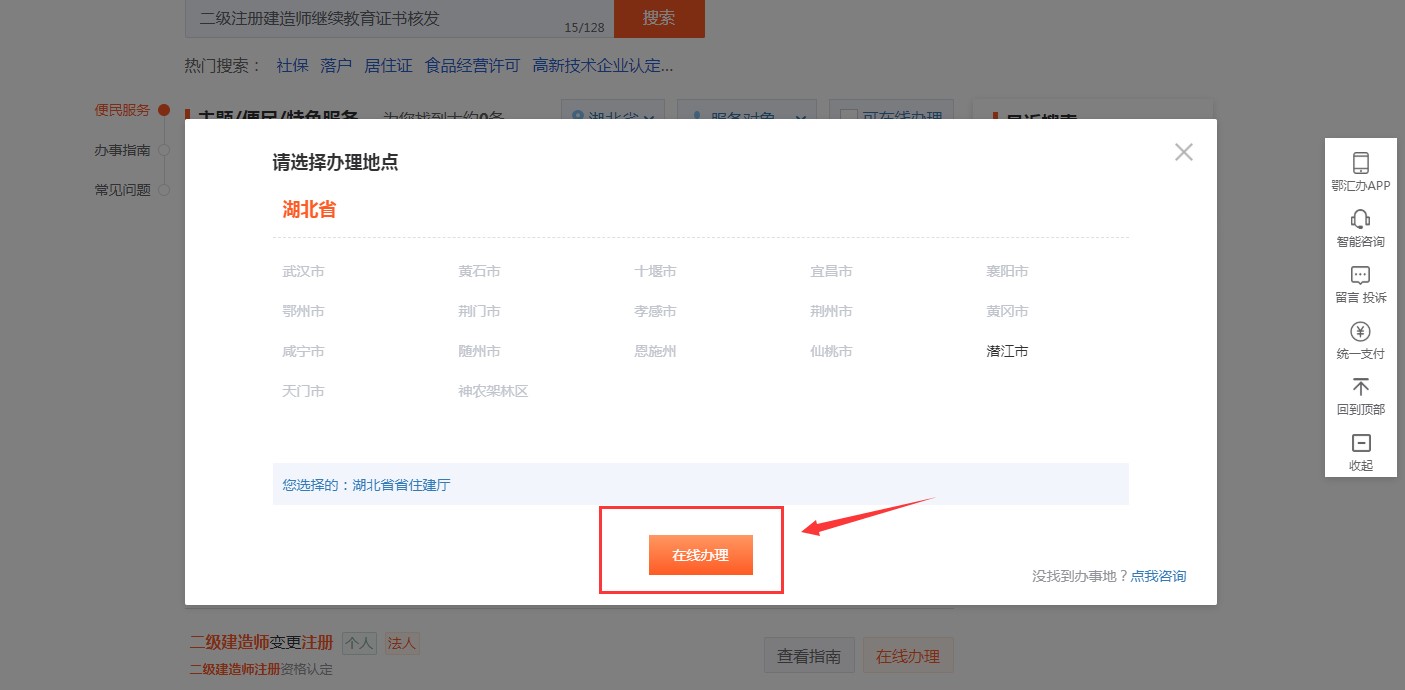Close the location selection dialog

click(1184, 152)
